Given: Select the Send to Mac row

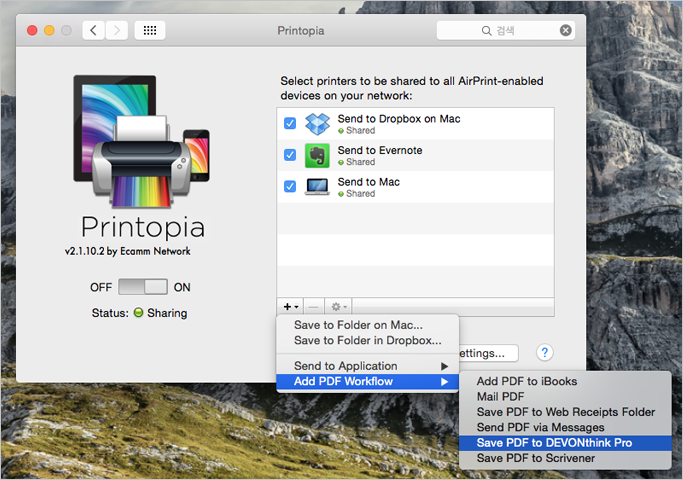Looking at the screenshot, I should pyautogui.click(x=415, y=187).
